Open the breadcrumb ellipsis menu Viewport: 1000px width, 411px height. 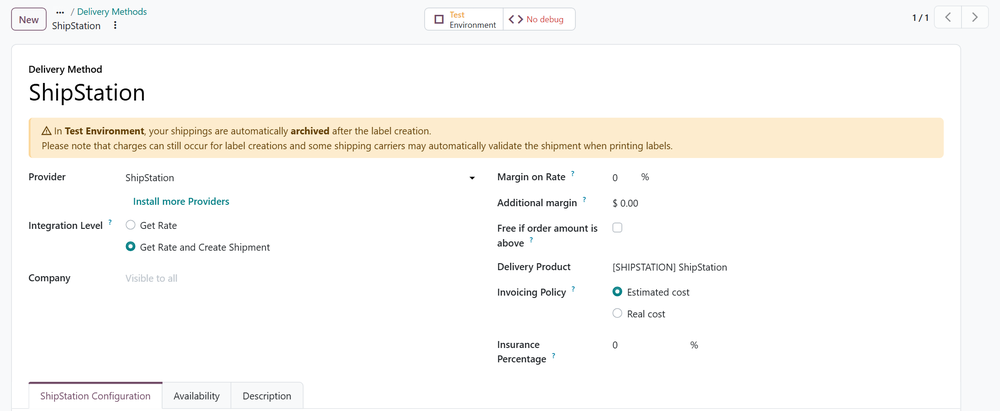pyautogui.click(x=60, y=12)
